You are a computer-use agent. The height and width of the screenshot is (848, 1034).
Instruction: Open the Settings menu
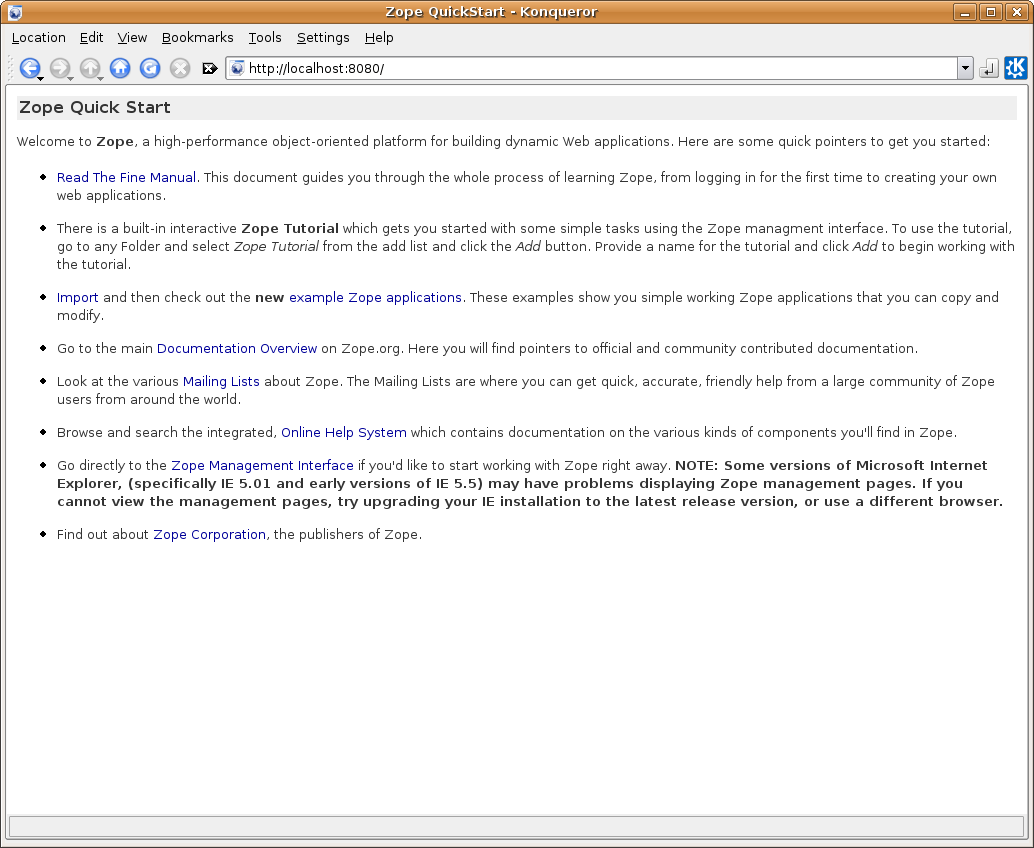point(323,38)
